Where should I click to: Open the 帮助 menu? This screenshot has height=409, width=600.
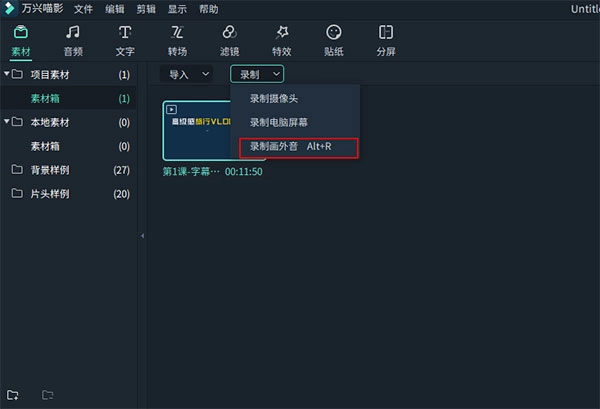tap(209, 9)
